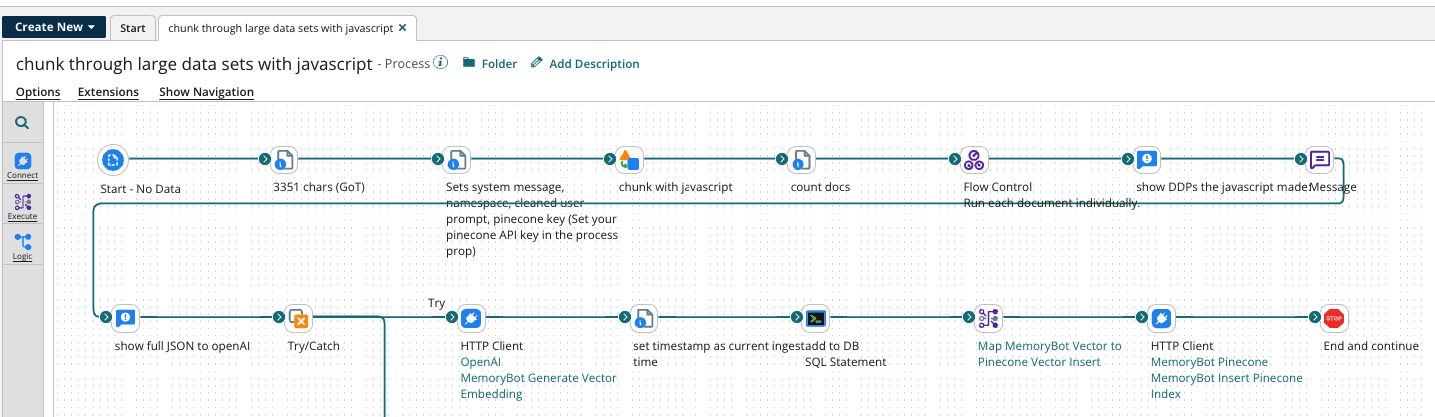Click Add Description link

585,64
